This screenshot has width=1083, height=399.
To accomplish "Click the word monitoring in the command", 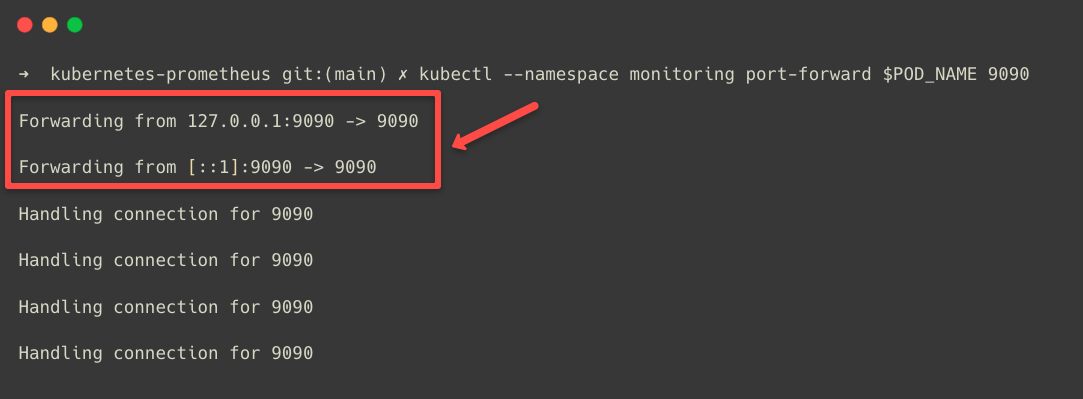I will pyautogui.click(x=682, y=75).
